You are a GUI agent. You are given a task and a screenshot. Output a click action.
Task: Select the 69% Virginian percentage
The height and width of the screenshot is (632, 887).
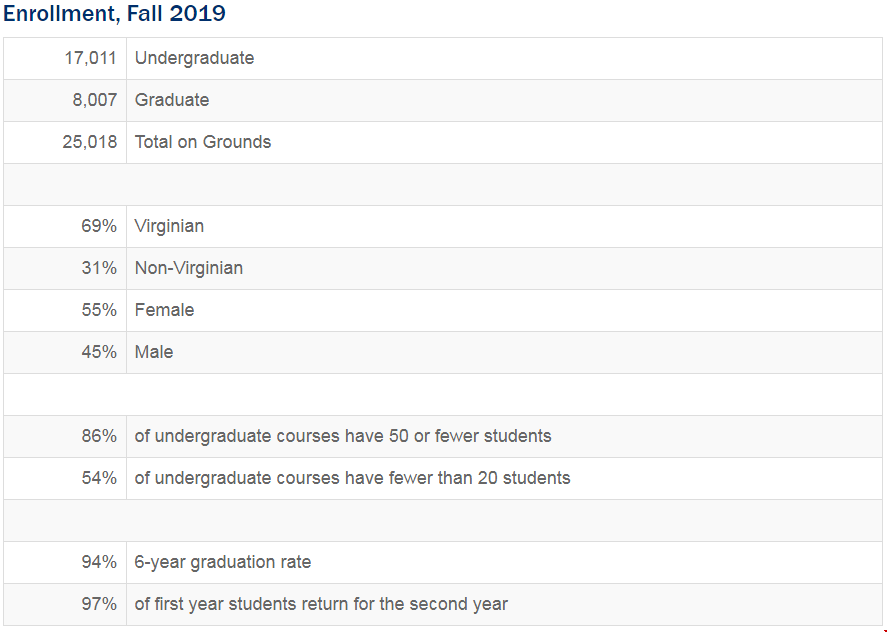point(99,226)
